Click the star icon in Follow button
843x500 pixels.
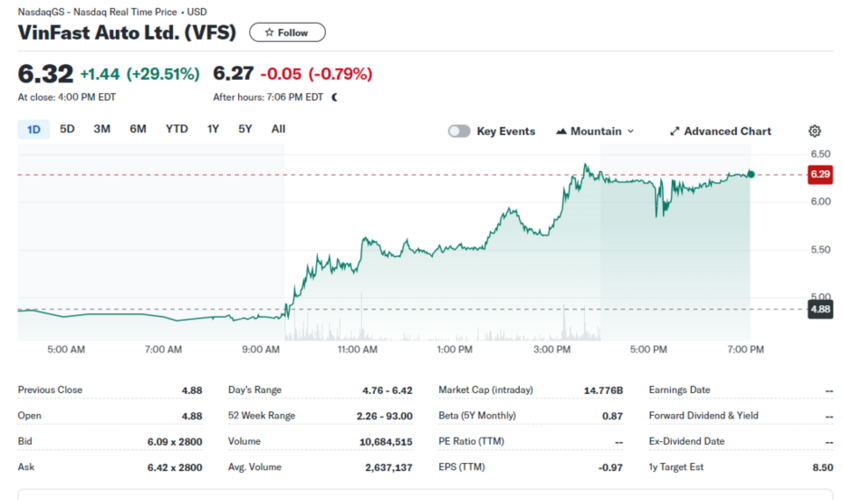tap(269, 33)
